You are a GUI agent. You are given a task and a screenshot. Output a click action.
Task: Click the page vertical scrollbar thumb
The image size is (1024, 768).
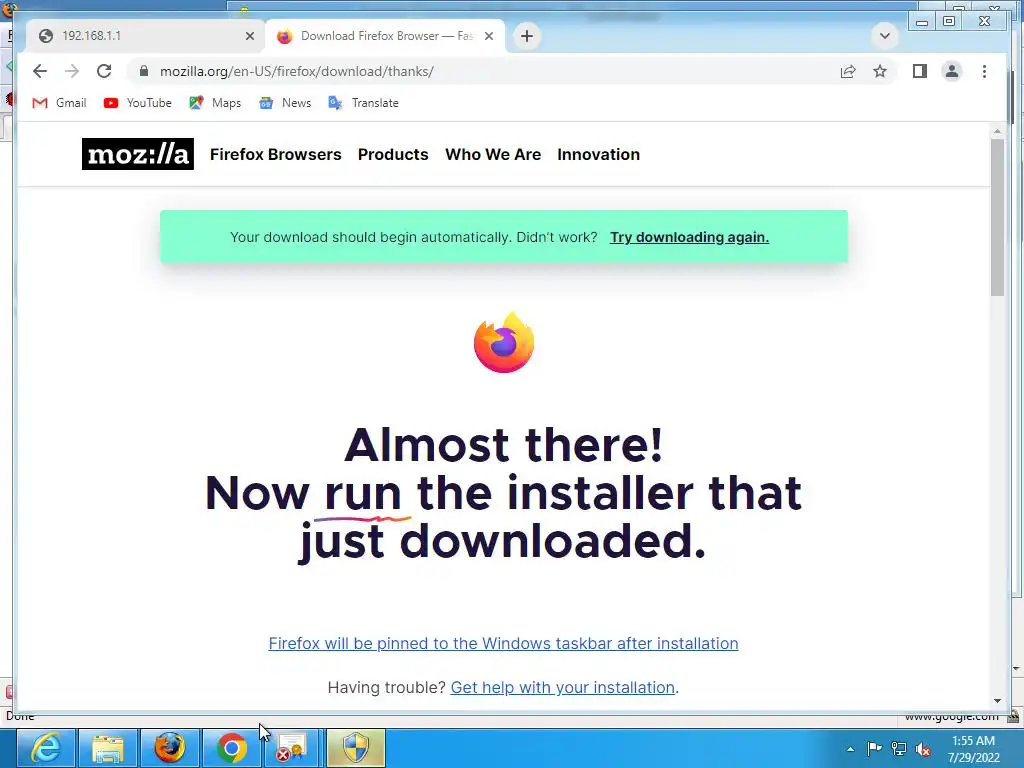coord(997,217)
